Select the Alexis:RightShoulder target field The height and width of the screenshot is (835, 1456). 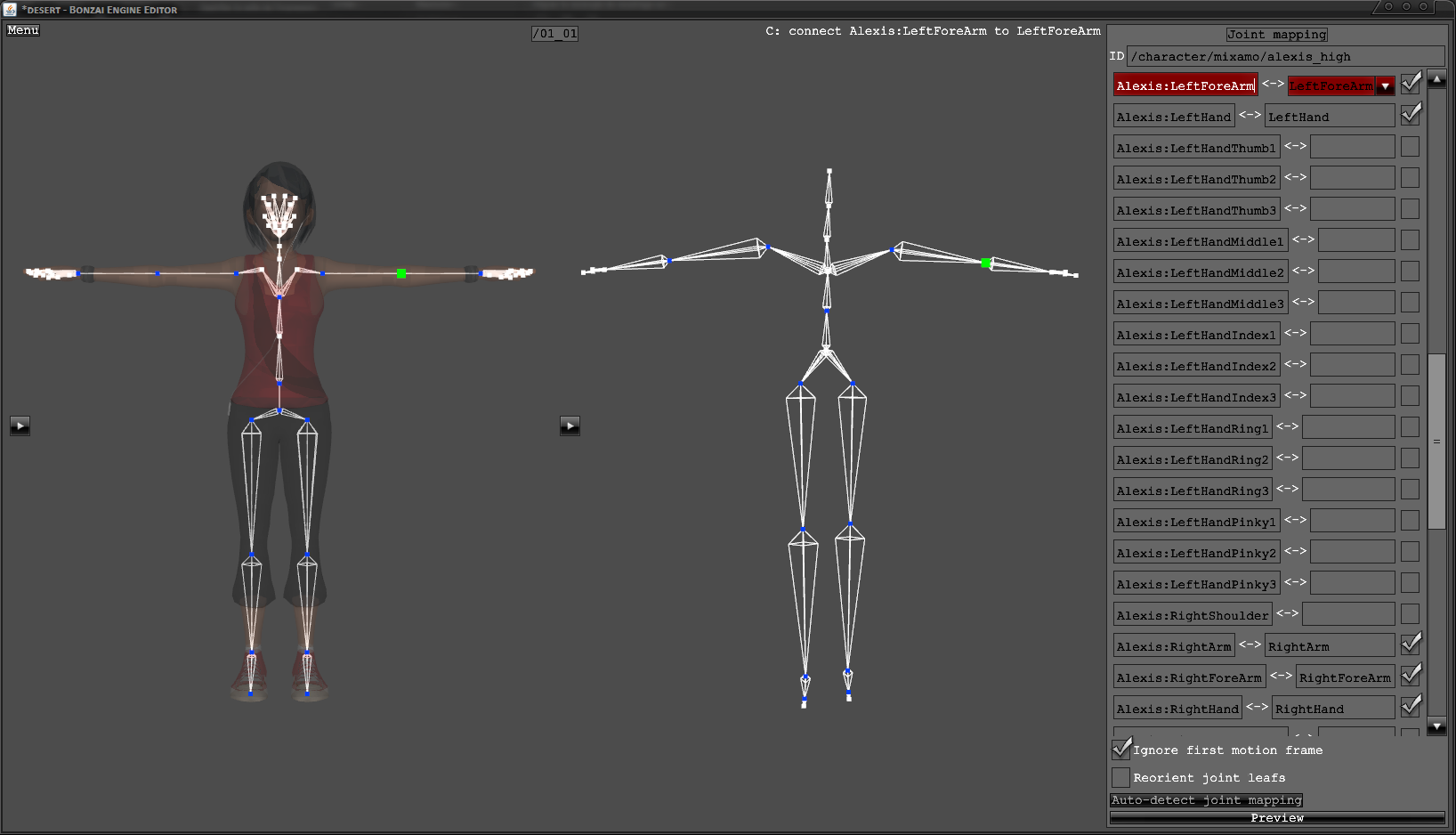[x=1347, y=615]
